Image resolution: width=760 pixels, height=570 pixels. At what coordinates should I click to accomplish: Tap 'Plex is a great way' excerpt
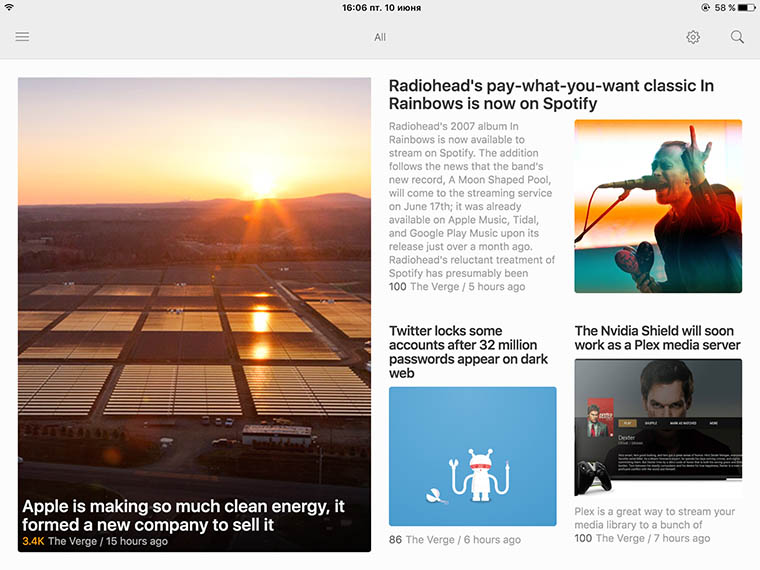[654, 518]
